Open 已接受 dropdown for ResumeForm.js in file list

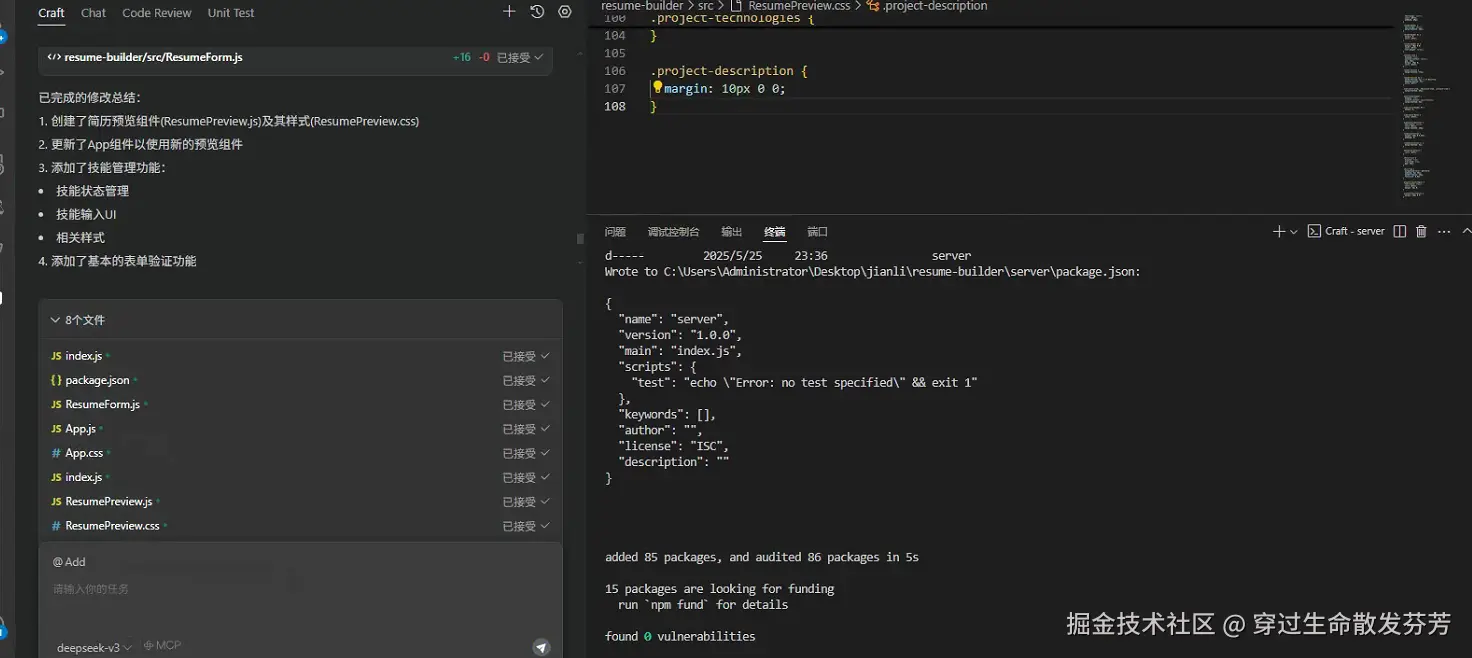click(x=526, y=405)
